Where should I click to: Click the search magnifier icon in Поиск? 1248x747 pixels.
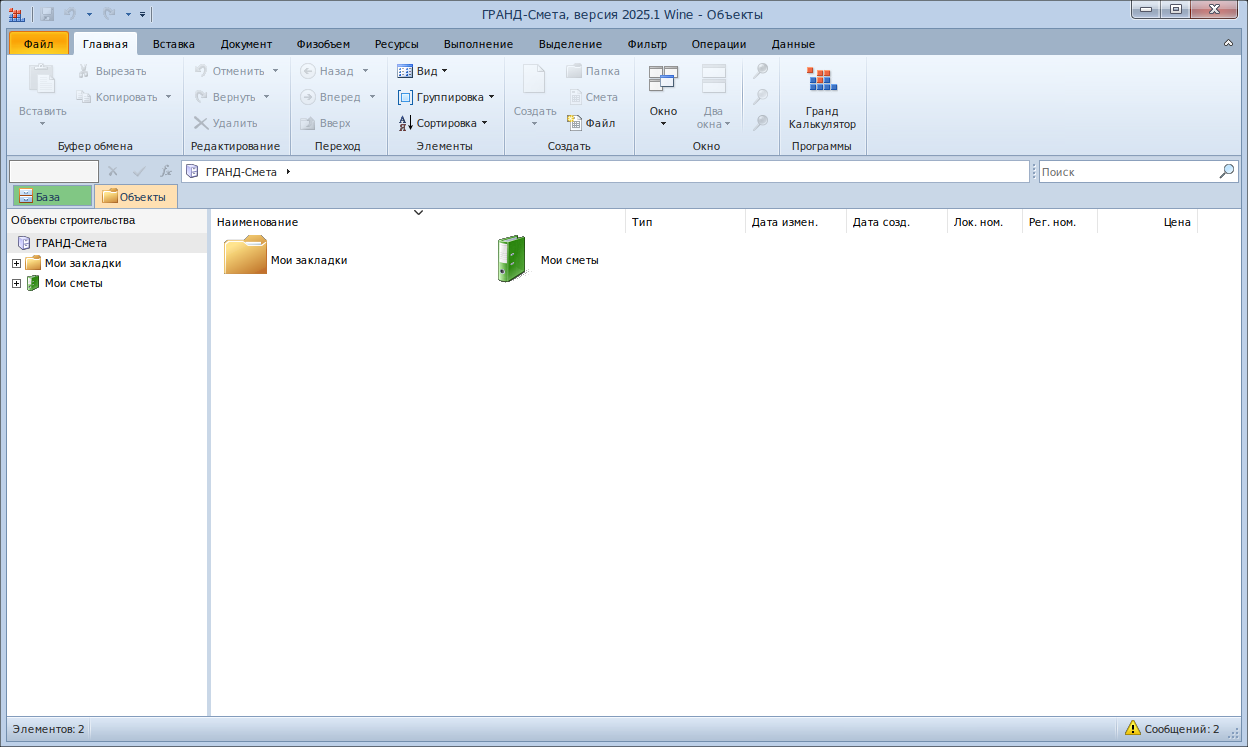click(x=1227, y=171)
